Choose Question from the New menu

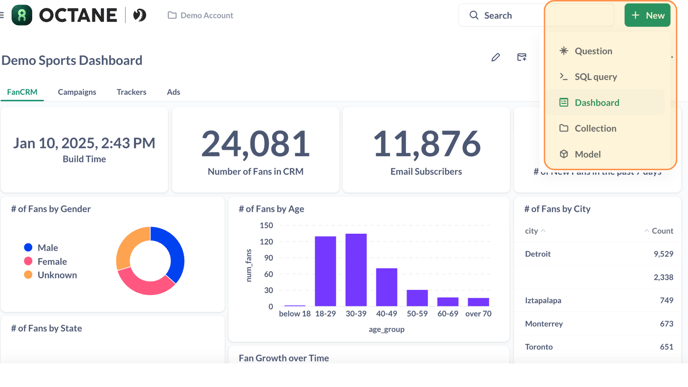click(x=606, y=51)
